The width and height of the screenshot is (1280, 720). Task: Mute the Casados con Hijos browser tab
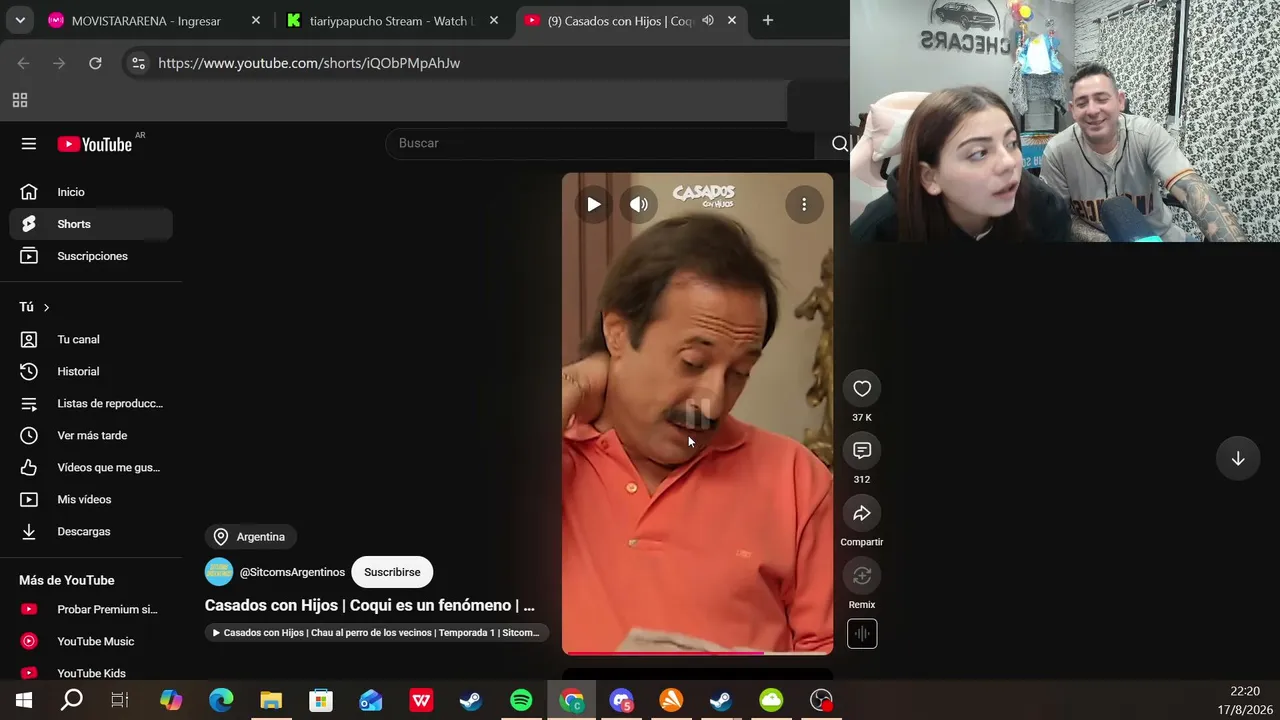click(708, 20)
